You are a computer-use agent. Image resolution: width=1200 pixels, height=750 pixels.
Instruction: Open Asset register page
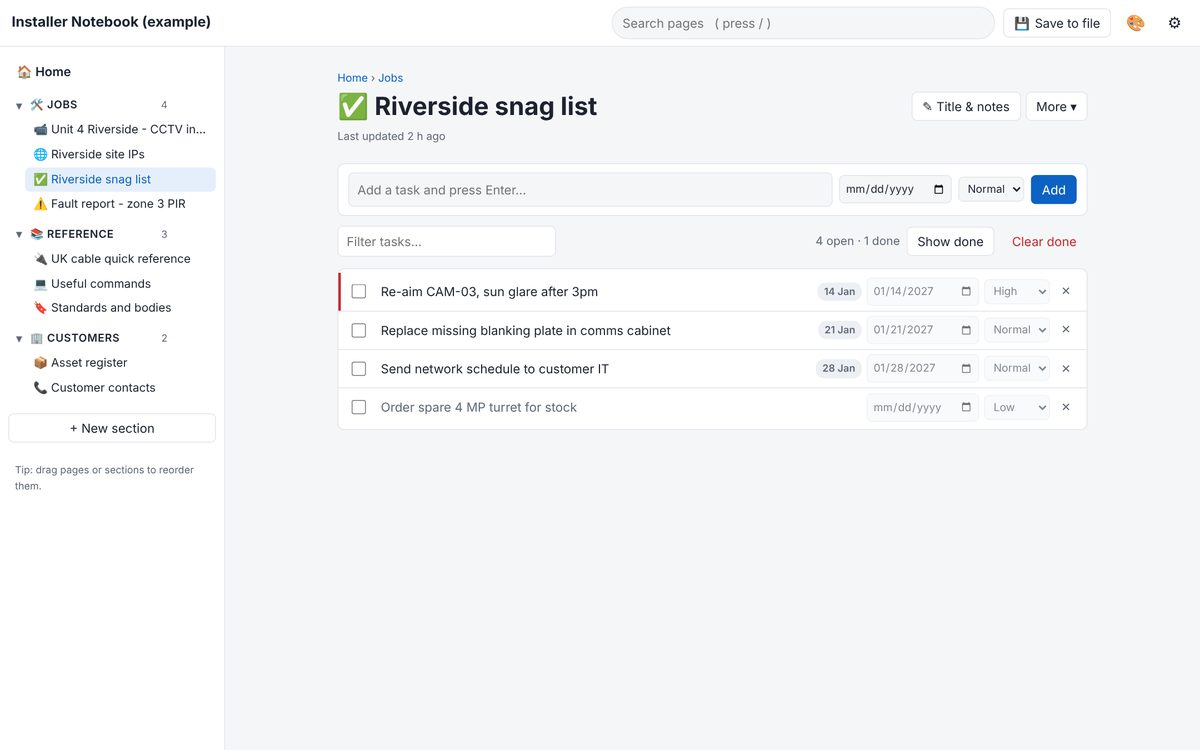tap(120, 363)
